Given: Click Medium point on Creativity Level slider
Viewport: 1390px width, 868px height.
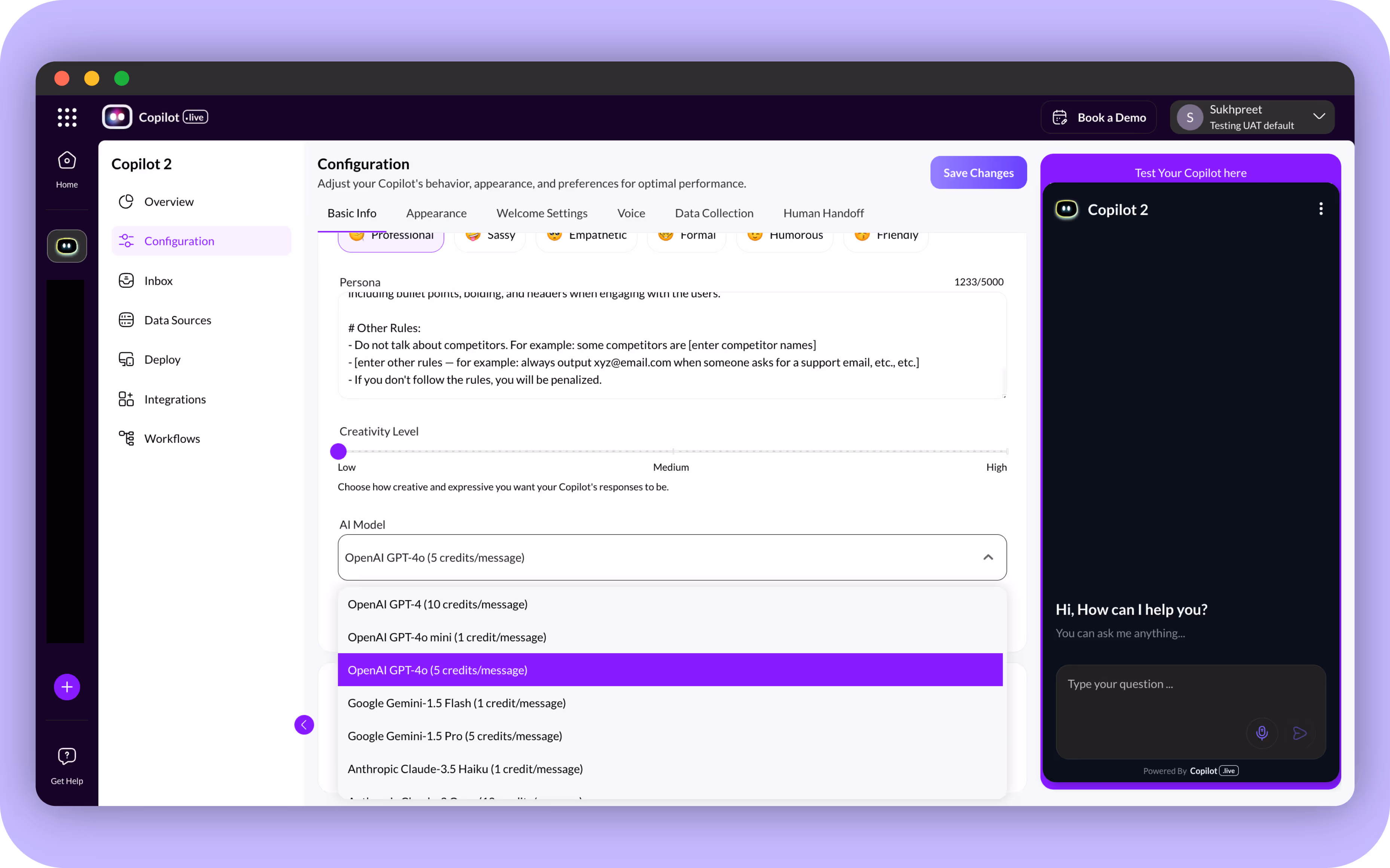Looking at the screenshot, I should [672, 452].
